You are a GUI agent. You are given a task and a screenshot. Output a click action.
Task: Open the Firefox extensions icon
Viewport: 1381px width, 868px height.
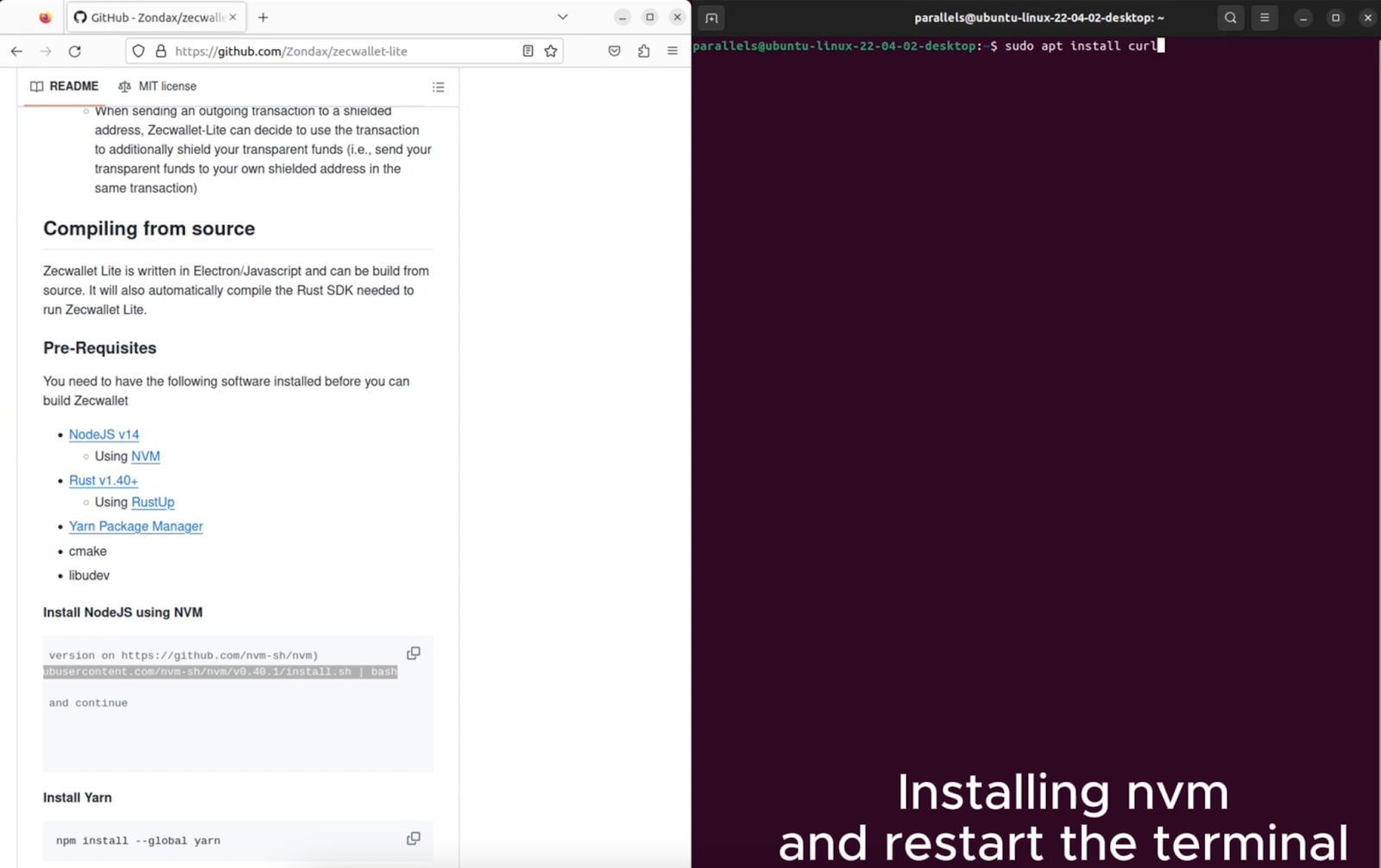click(x=644, y=51)
